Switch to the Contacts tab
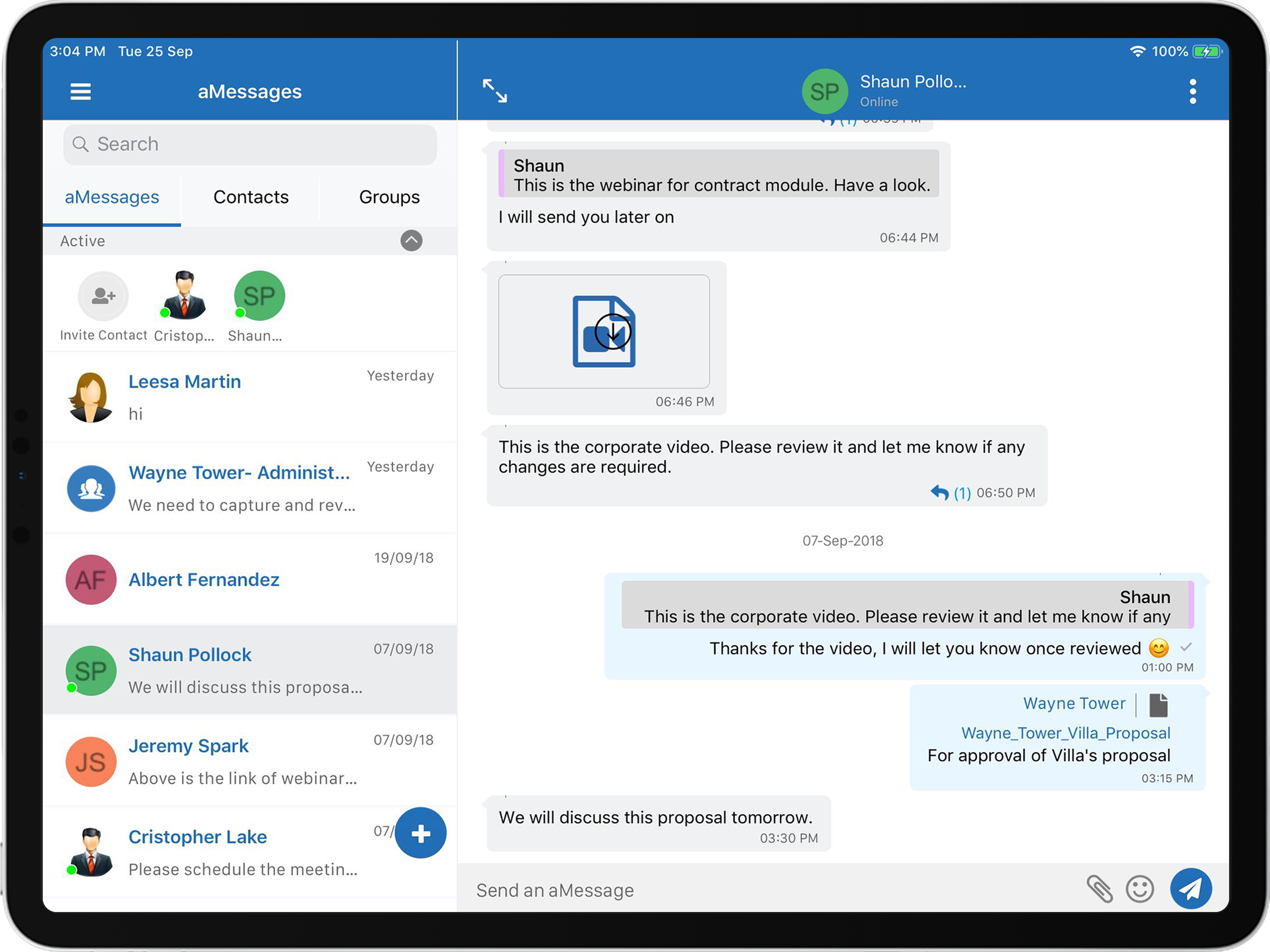 [x=251, y=197]
